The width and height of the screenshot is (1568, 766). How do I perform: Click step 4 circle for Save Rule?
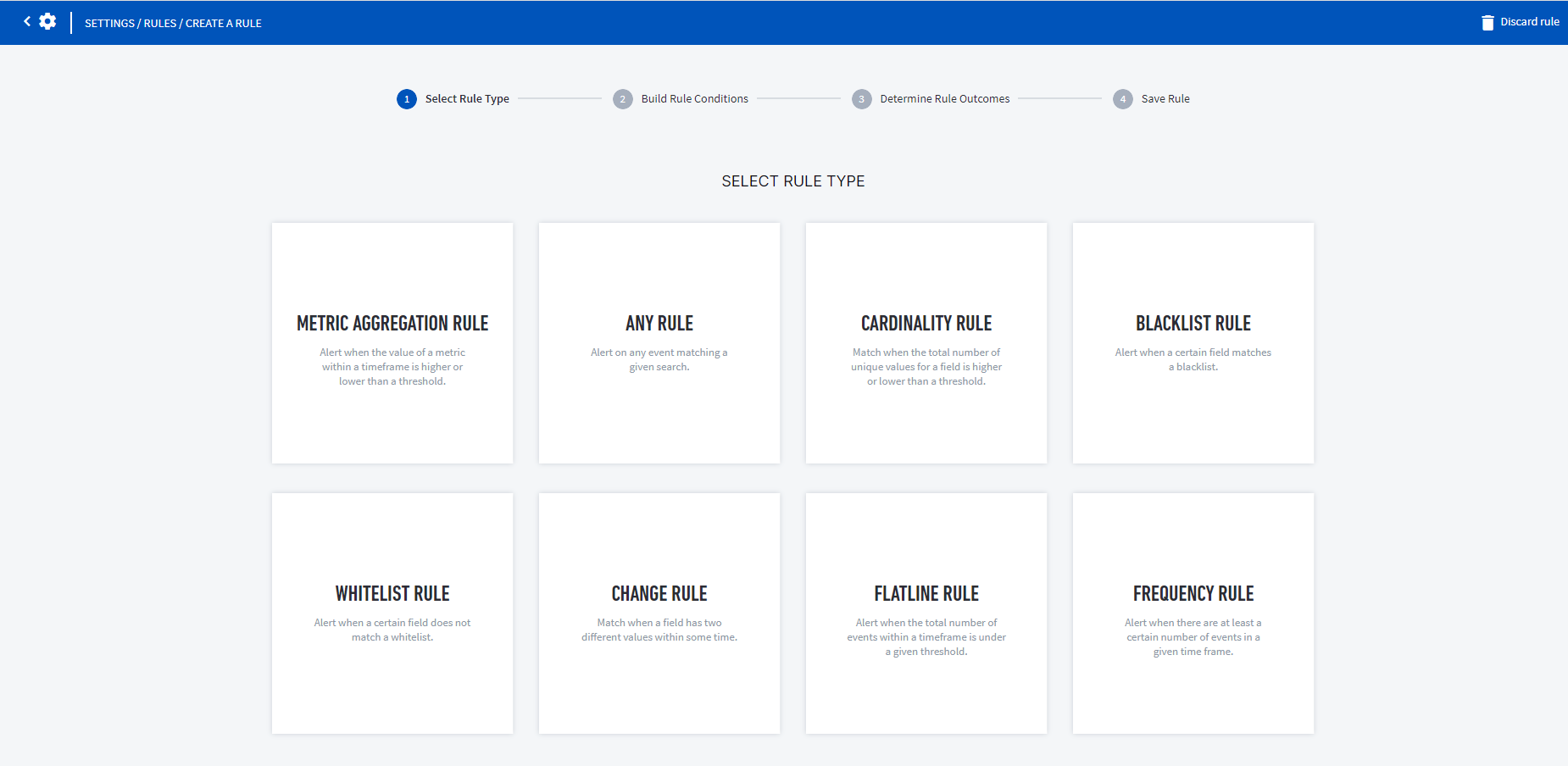click(x=1123, y=99)
